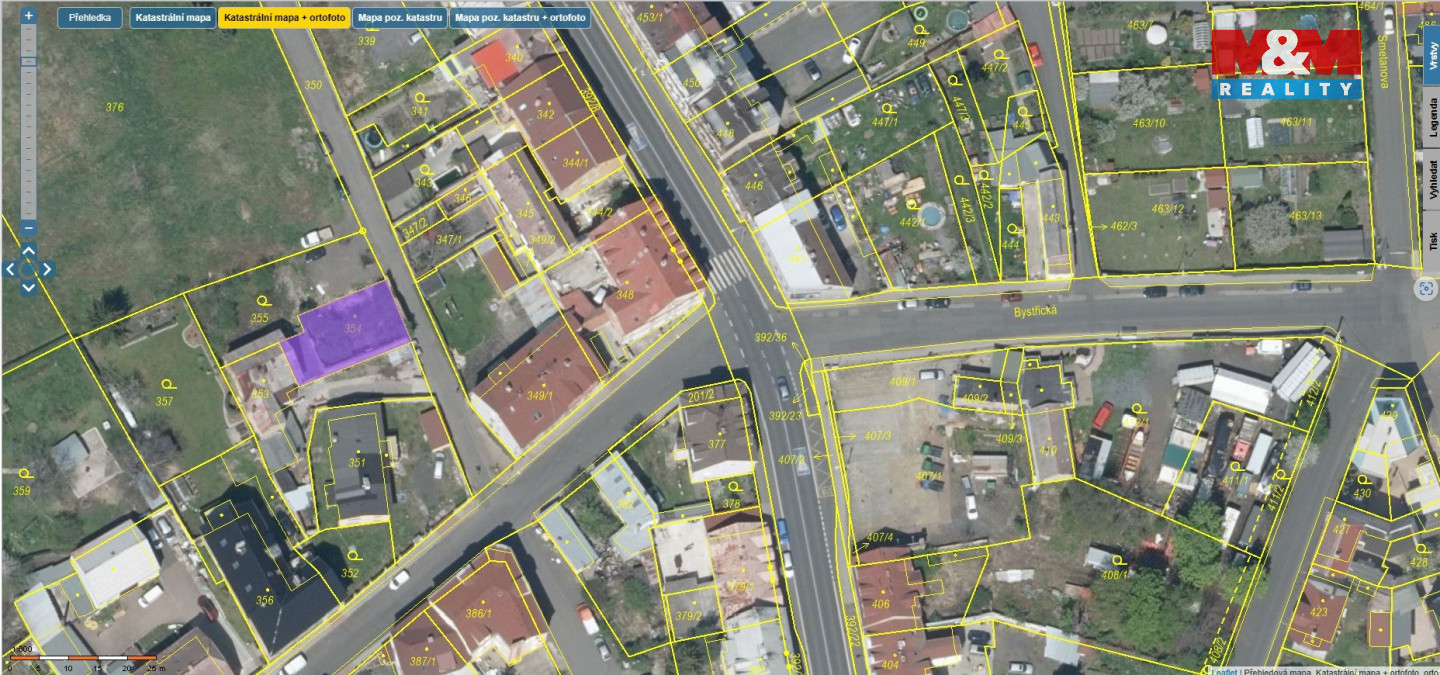
Task: Expand the Vrstvy side panel
Action: [1431, 47]
